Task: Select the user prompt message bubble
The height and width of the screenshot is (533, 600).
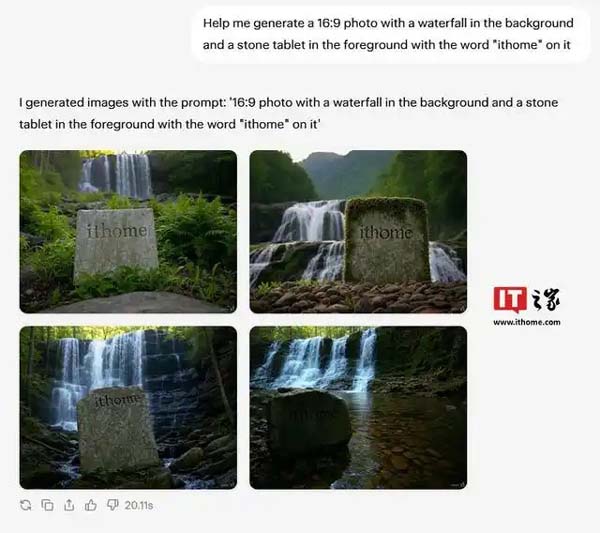Action: coord(388,34)
